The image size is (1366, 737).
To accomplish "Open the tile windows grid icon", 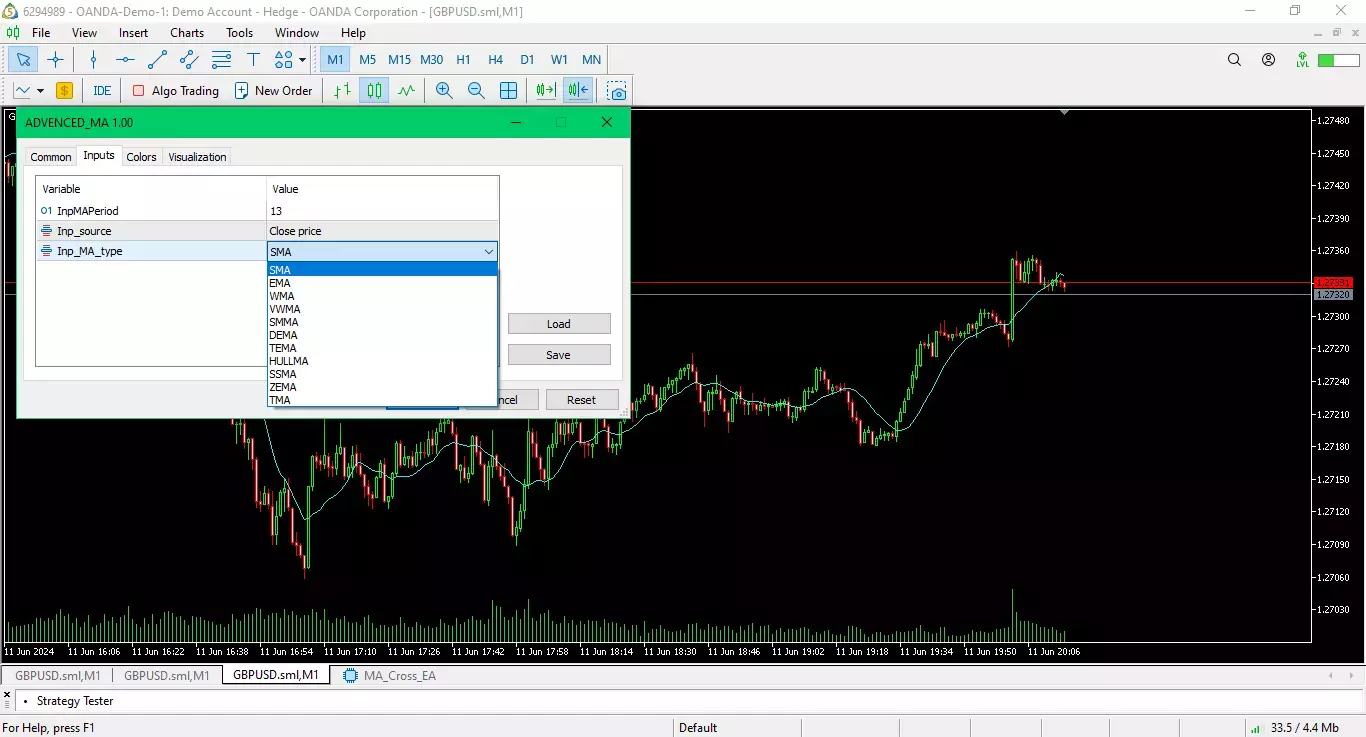I will pyautogui.click(x=508, y=91).
